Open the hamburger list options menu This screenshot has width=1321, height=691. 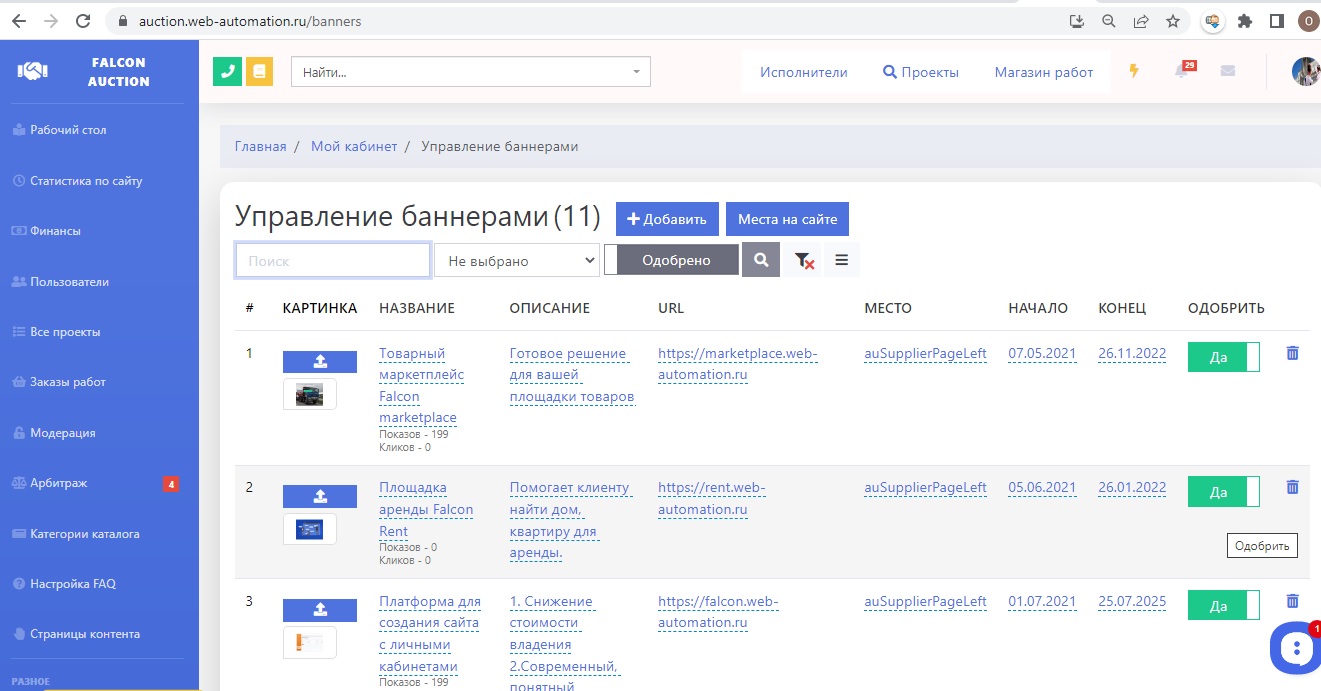841,260
